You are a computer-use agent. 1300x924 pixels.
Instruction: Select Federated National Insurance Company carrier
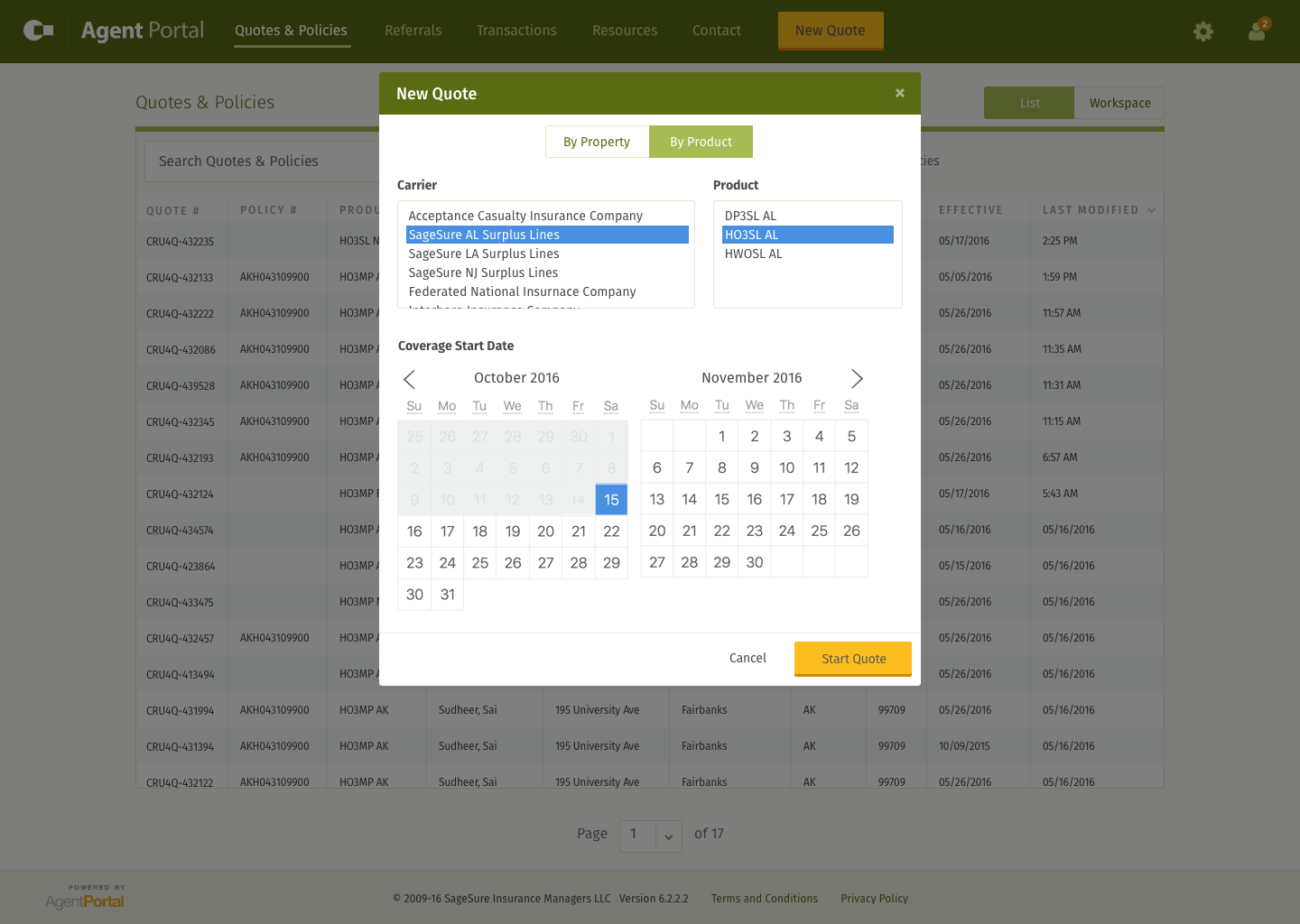(547, 291)
